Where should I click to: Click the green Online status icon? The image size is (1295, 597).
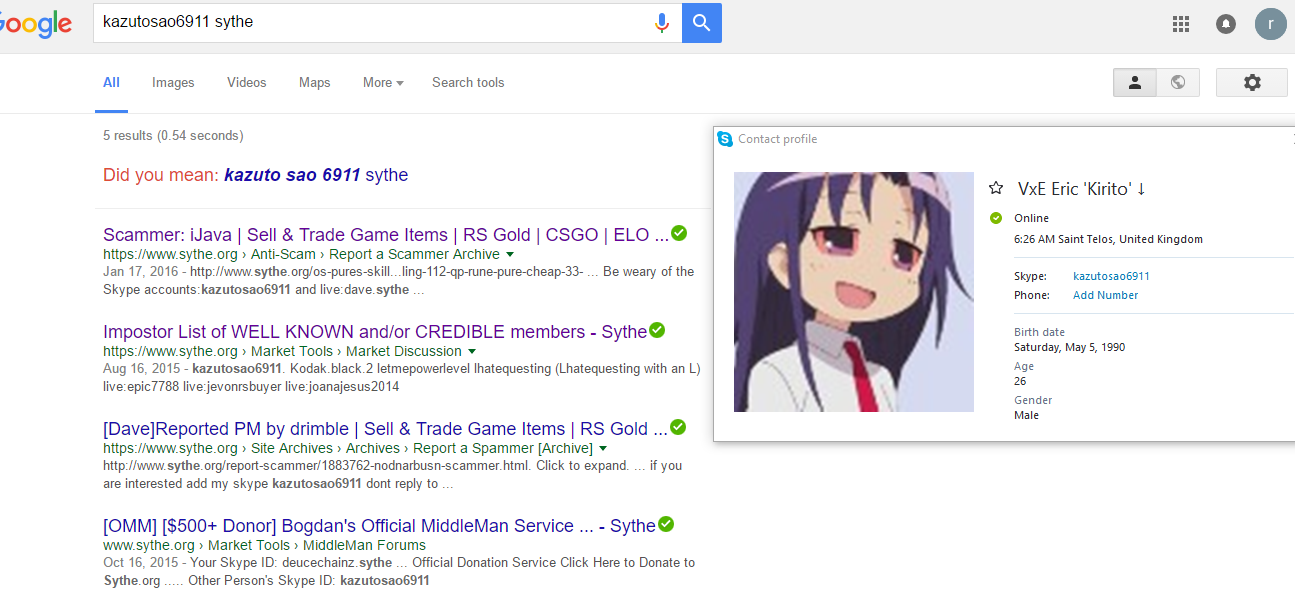tap(995, 218)
